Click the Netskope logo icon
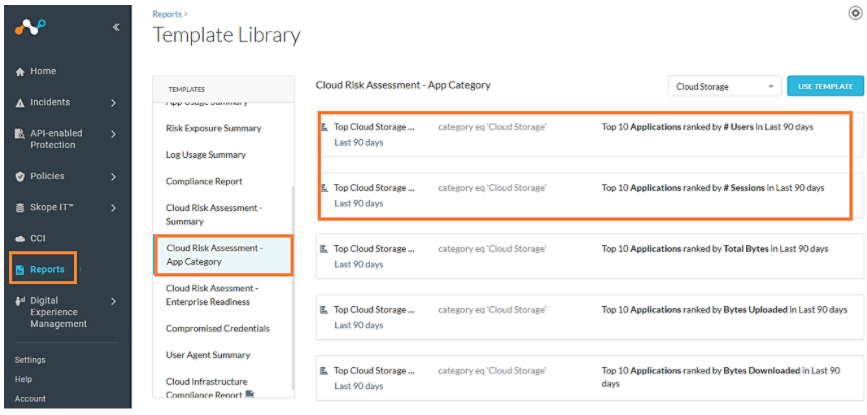Viewport: 867px width, 415px height. 30,28
